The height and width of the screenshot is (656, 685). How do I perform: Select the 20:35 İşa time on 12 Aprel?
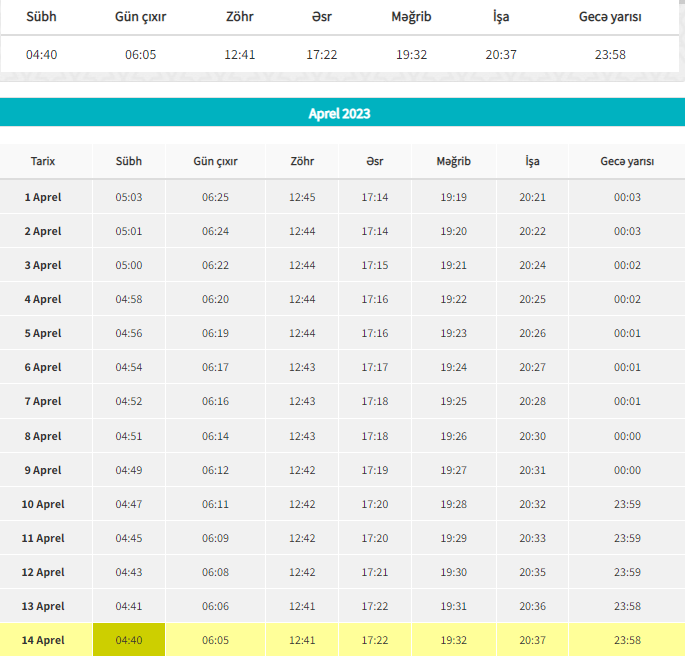coord(533,572)
